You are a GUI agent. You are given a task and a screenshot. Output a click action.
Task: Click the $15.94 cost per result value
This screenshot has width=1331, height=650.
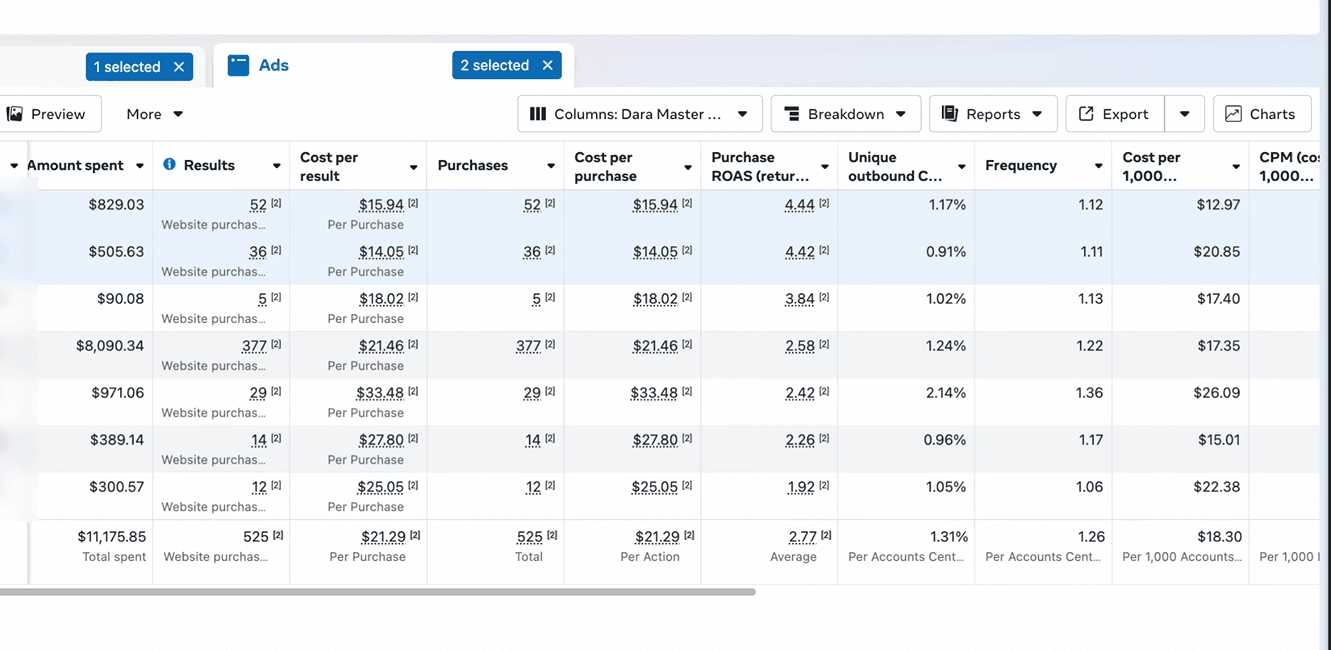pos(381,205)
